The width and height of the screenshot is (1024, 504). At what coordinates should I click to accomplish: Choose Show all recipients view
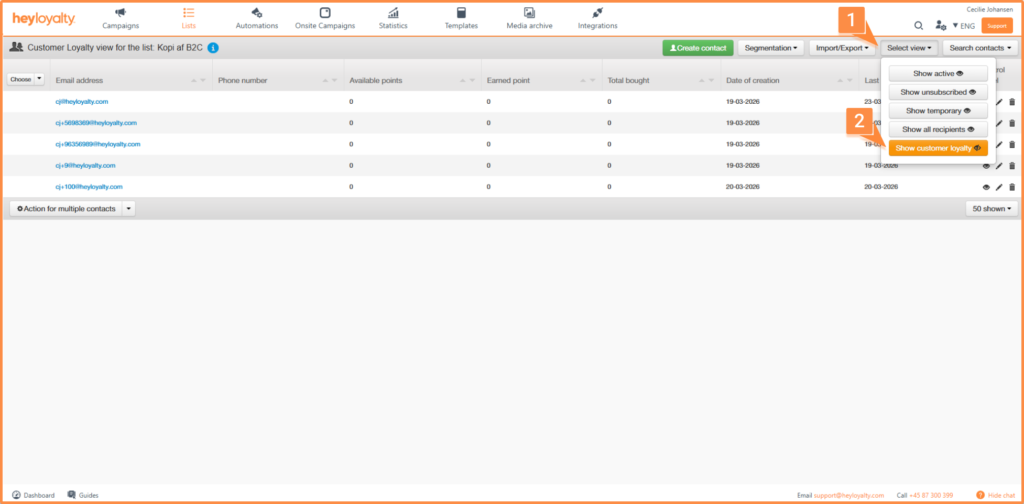[x=938, y=129]
